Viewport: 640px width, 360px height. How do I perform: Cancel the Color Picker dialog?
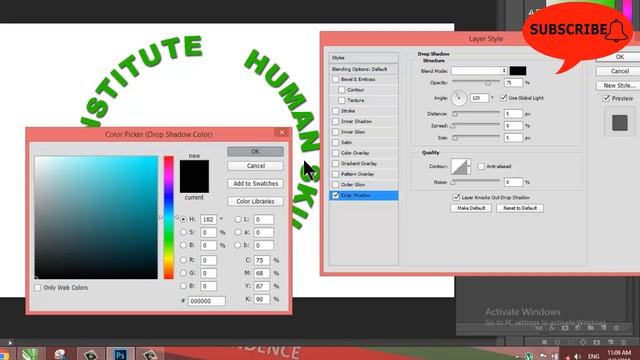tap(256, 166)
